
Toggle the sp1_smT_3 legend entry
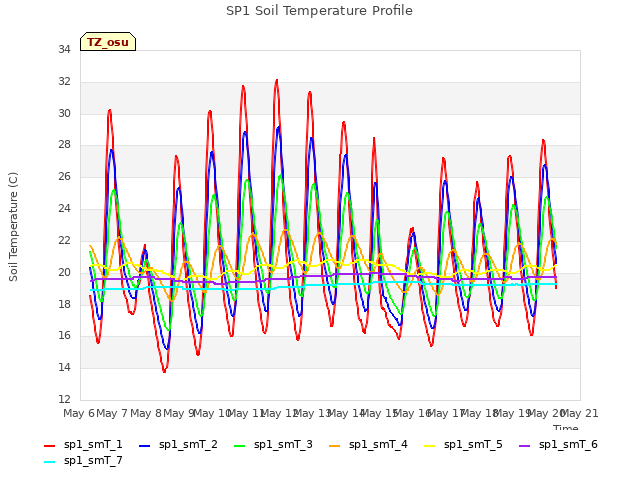pos(273,444)
